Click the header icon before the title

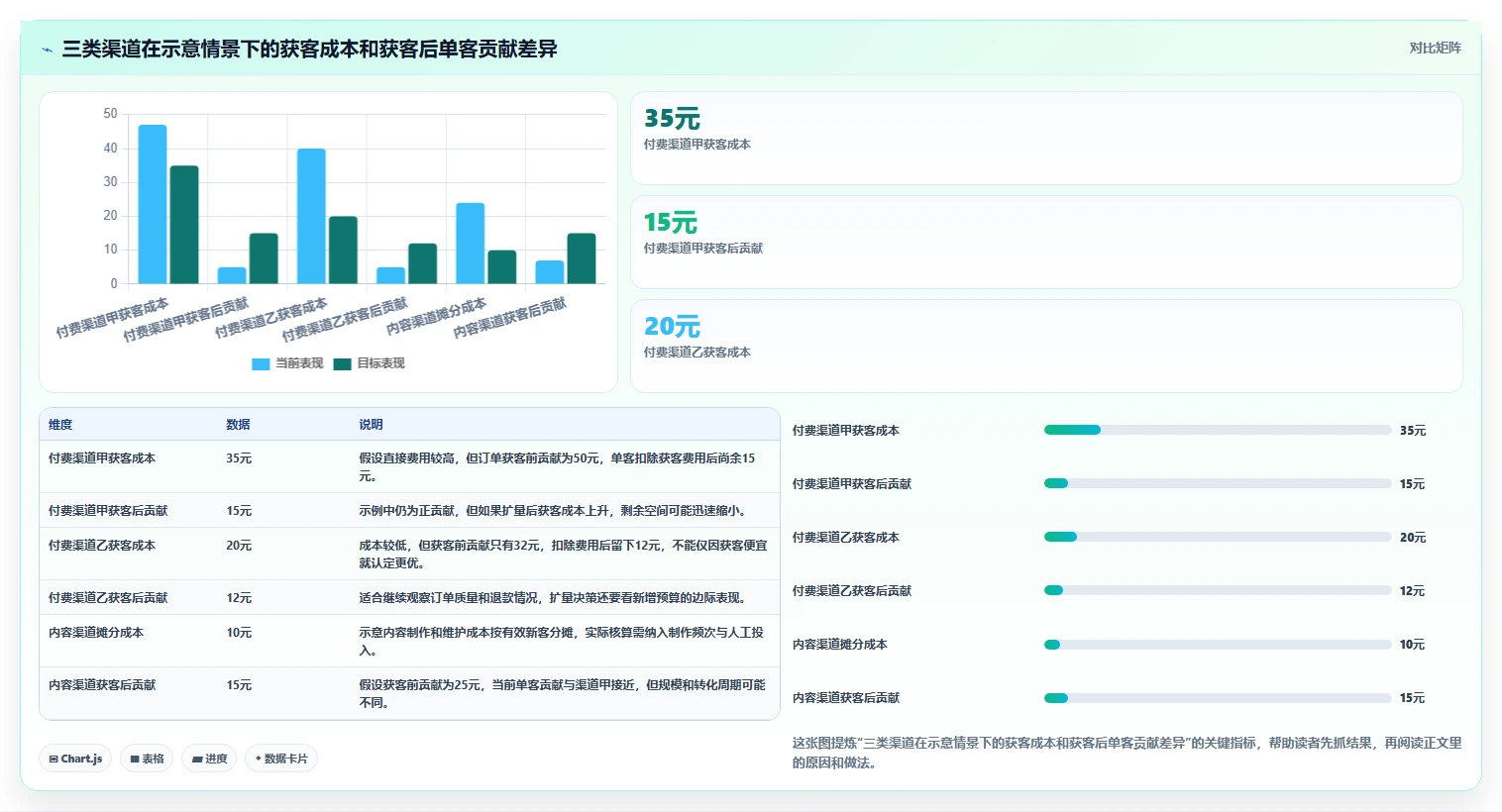tap(47, 50)
